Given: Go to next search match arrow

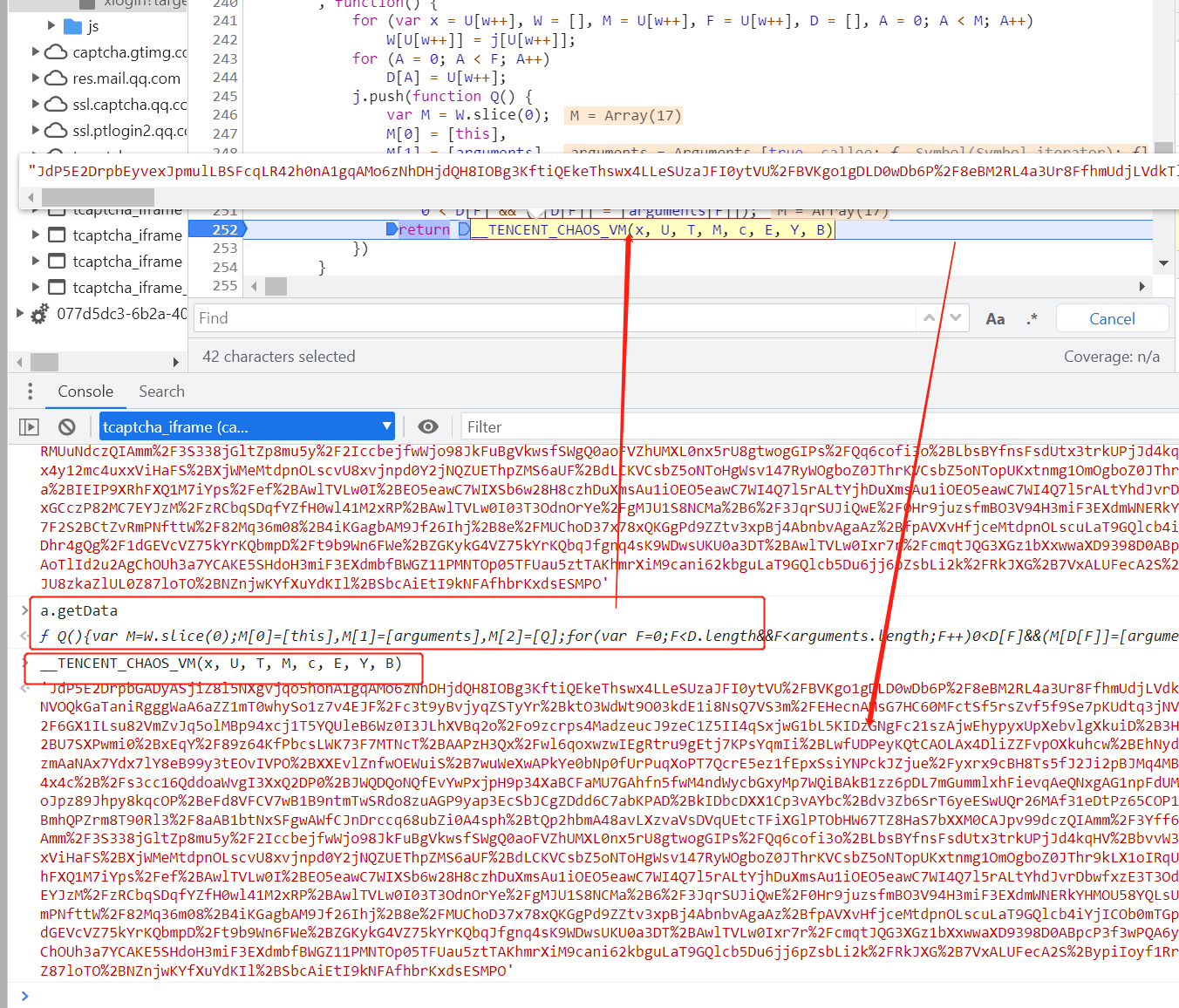Looking at the screenshot, I should tap(956, 318).
